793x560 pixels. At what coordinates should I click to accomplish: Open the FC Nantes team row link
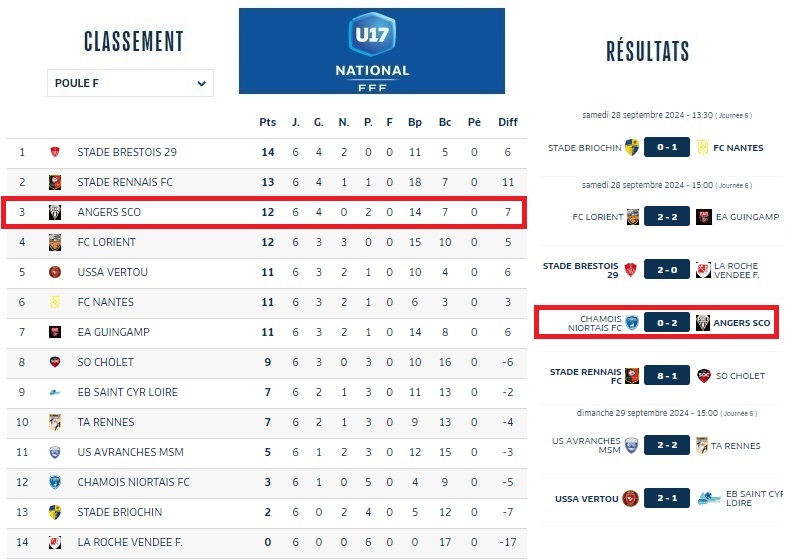(x=105, y=302)
